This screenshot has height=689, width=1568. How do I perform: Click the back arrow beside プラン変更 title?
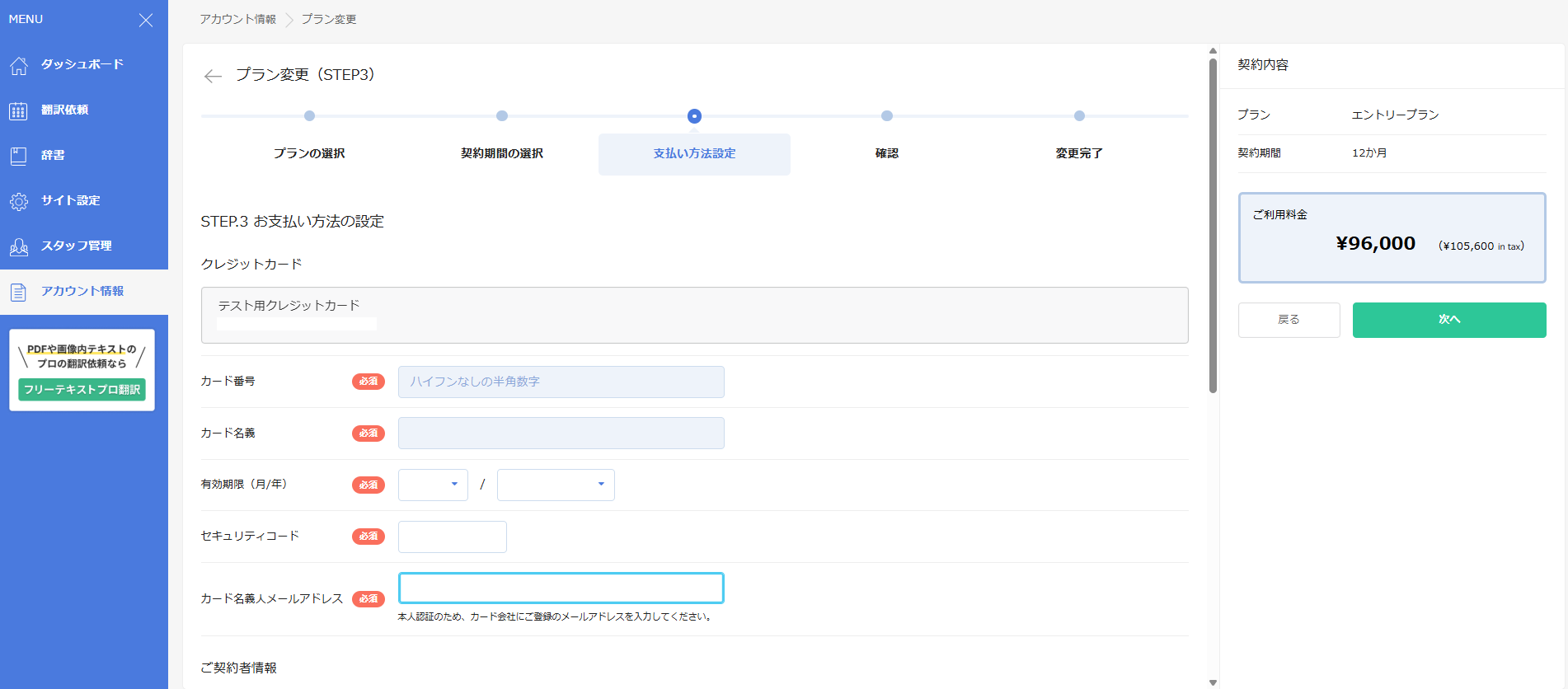pyautogui.click(x=213, y=76)
